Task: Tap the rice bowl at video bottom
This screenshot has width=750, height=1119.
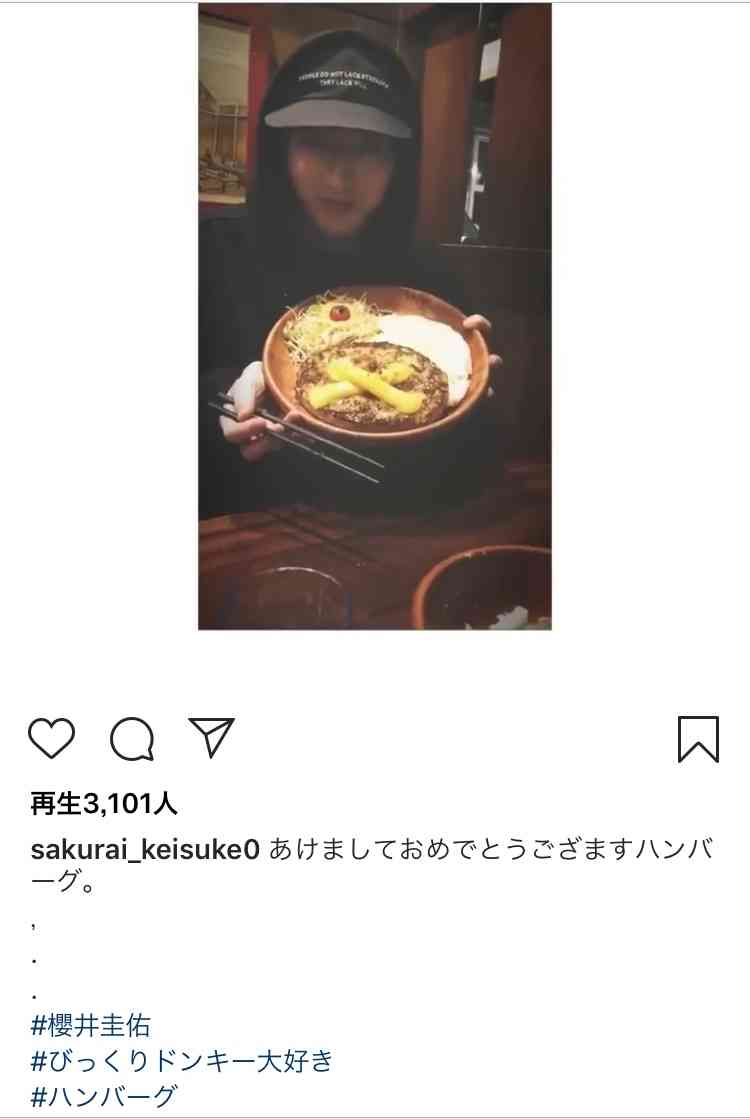Action: 482,589
